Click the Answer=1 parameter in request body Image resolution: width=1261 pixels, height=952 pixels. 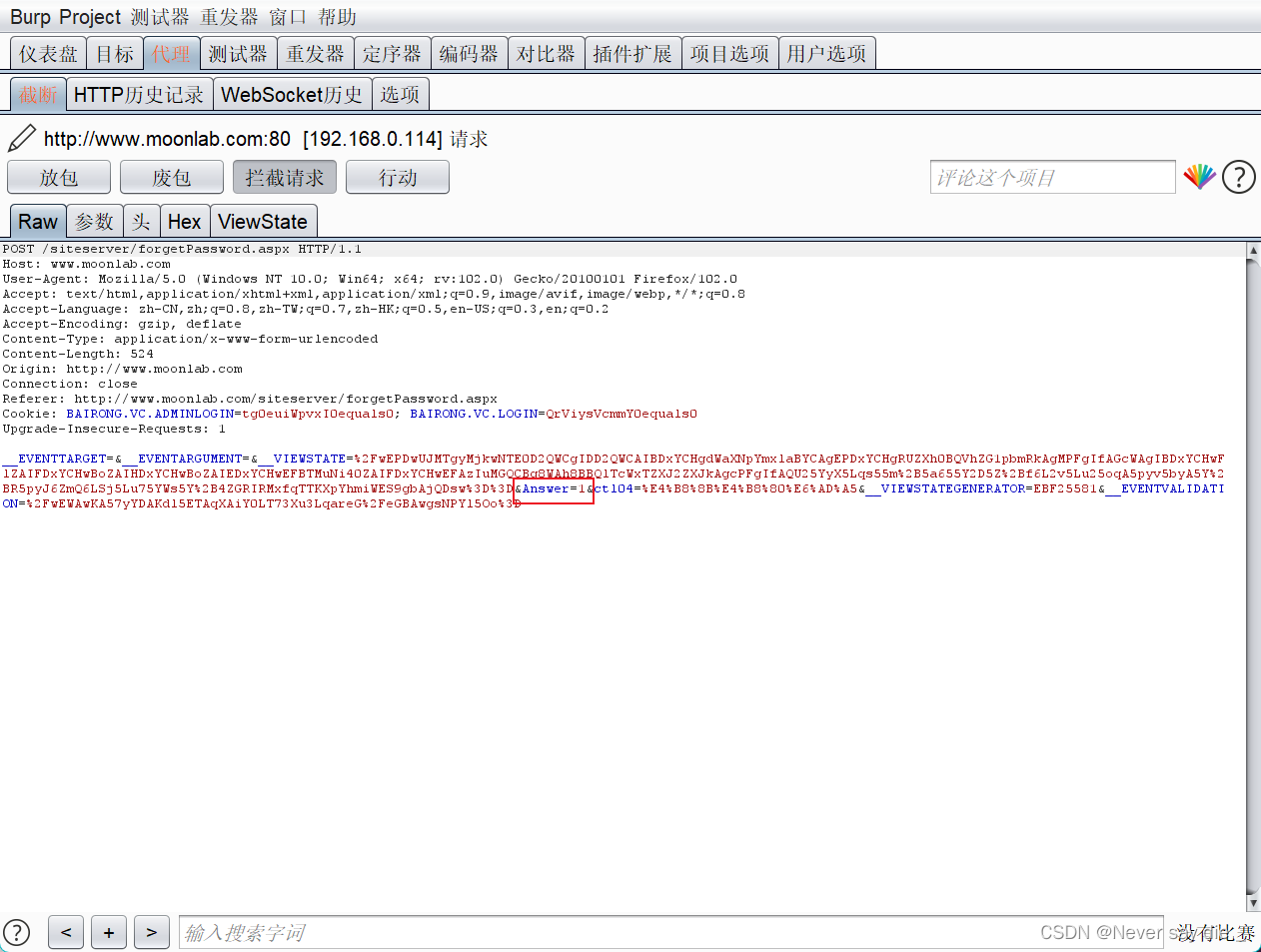click(x=555, y=488)
